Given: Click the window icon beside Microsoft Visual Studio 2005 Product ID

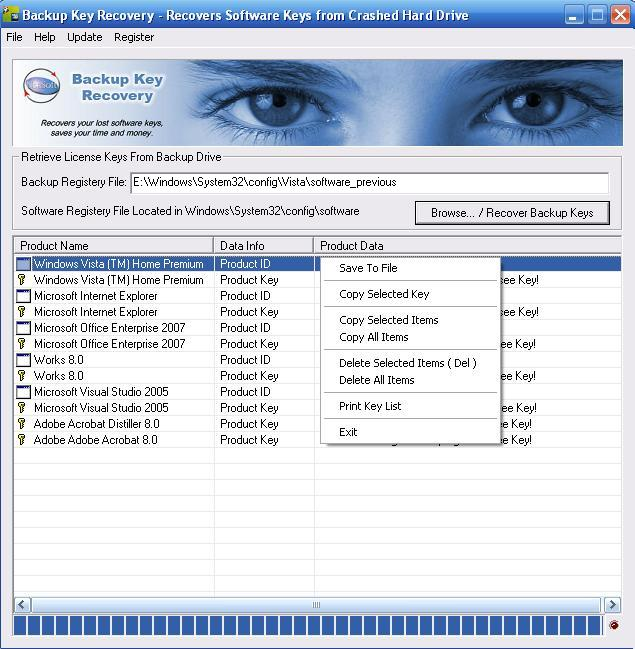Looking at the screenshot, I should click(x=23, y=392).
